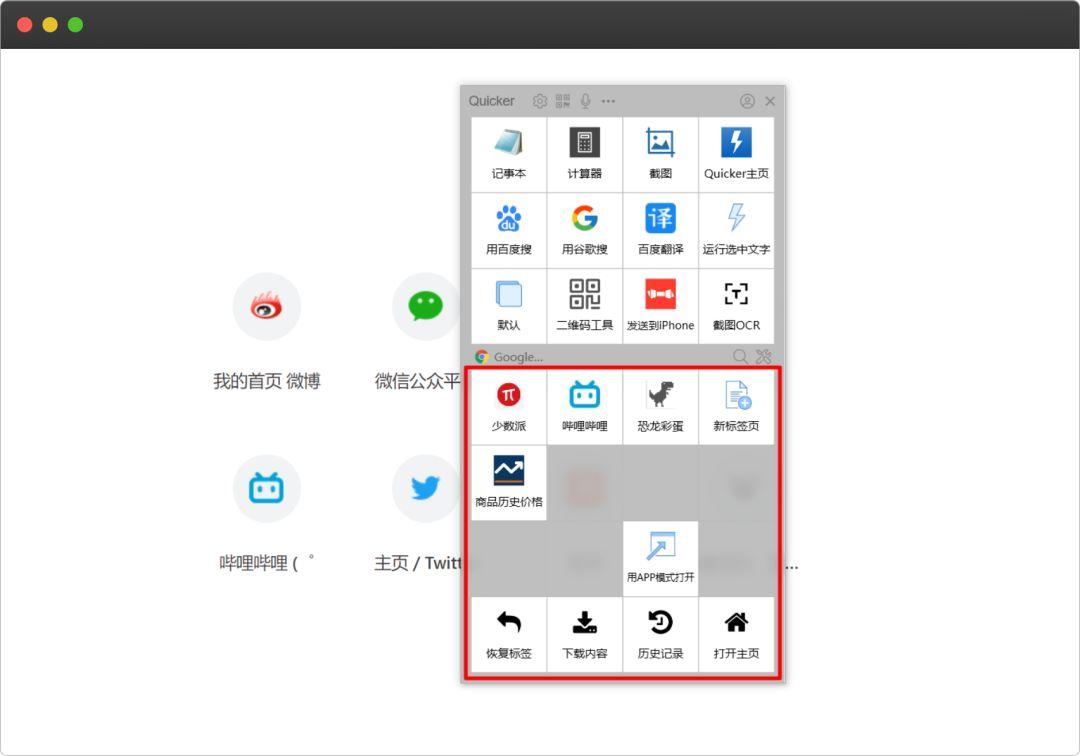Open the Quicker主页 action
This screenshot has width=1080, height=756.
pyautogui.click(x=736, y=155)
